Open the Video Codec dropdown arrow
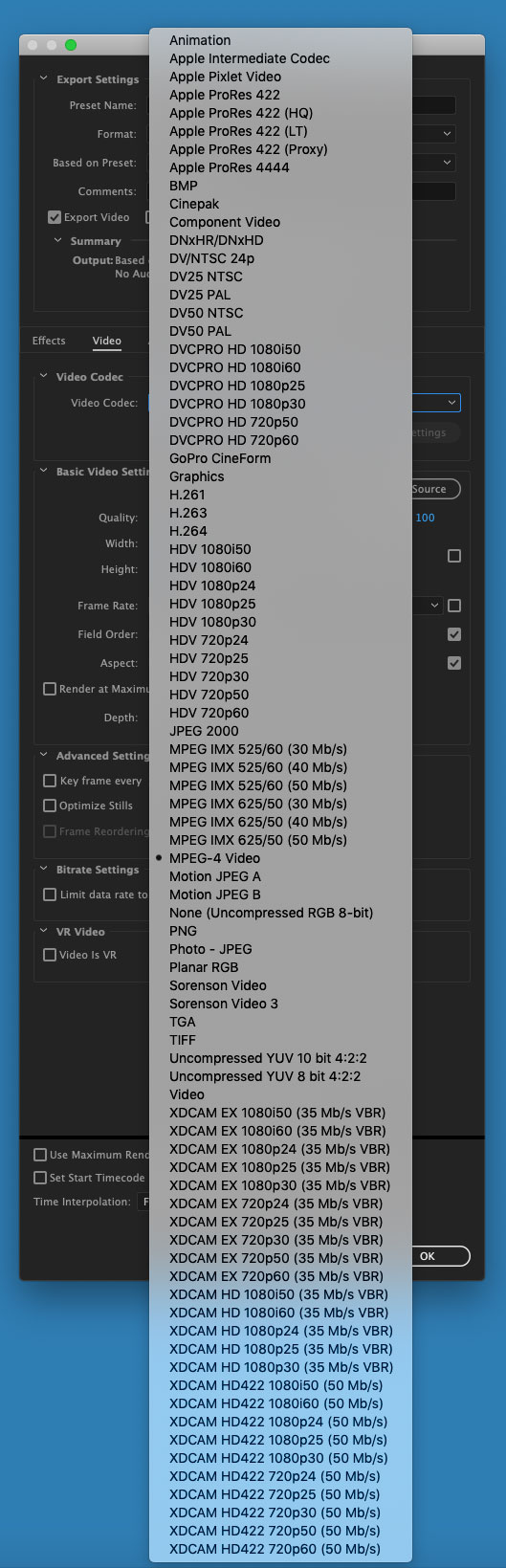 (452, 403)
